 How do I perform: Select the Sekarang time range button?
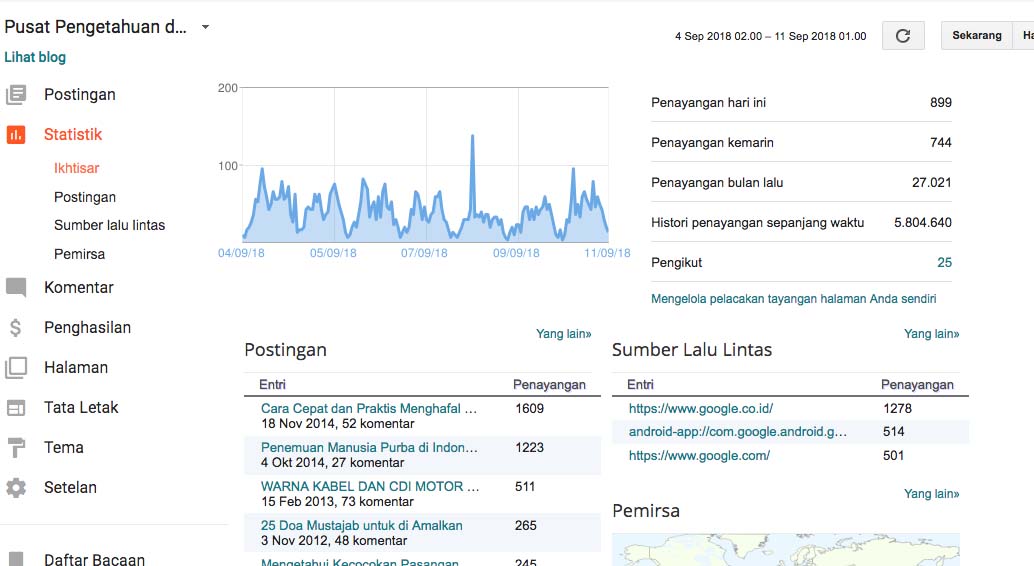click(x=977, y=36)
